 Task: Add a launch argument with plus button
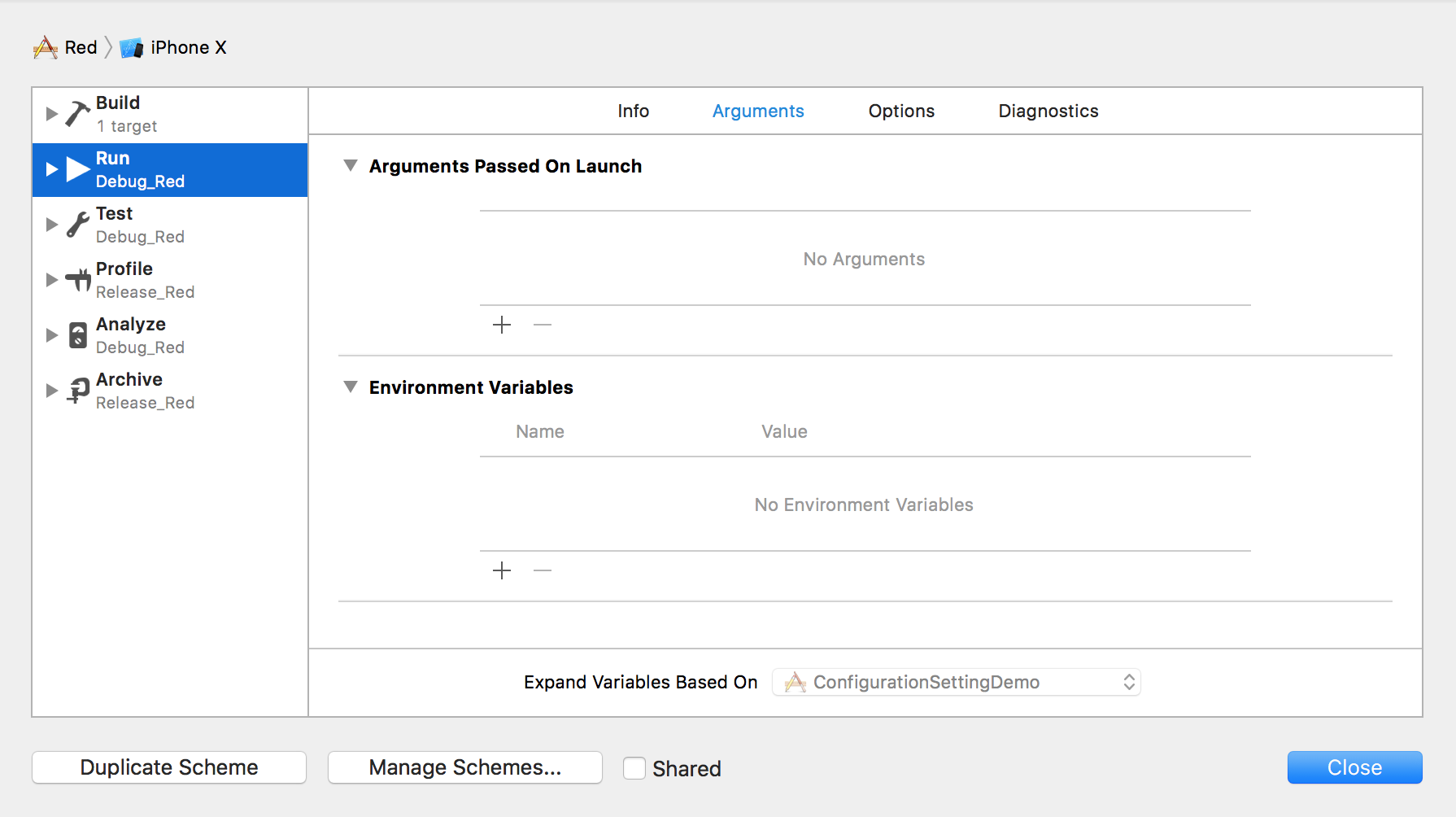pos(502,325)
